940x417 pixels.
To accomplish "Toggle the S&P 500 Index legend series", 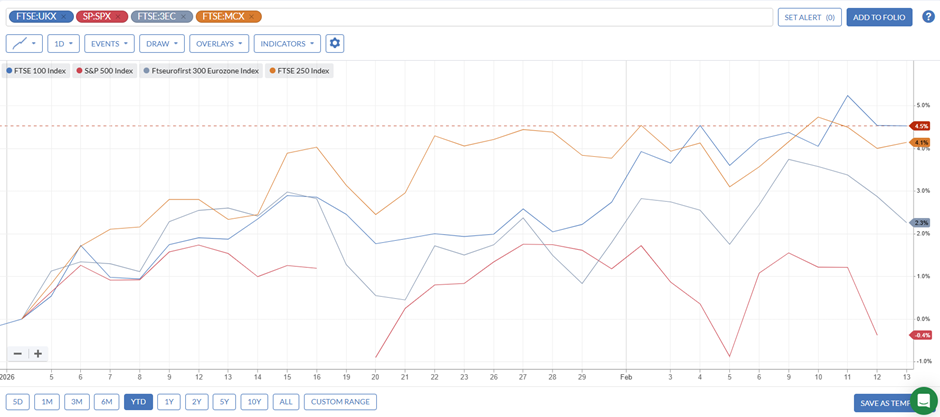I will tap(105, 71).
